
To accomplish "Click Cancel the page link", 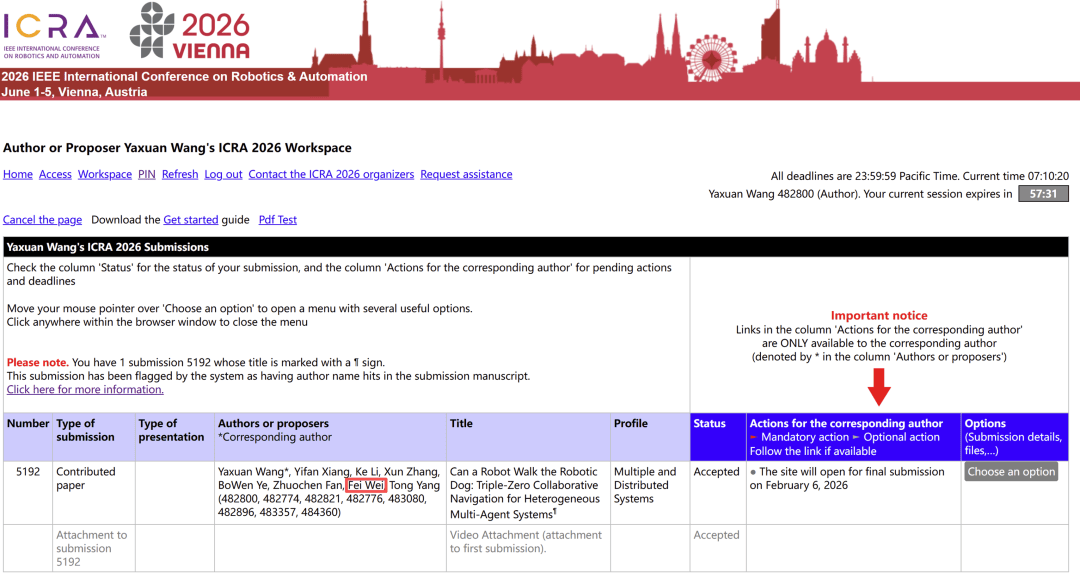I will (x=42, y=220).
